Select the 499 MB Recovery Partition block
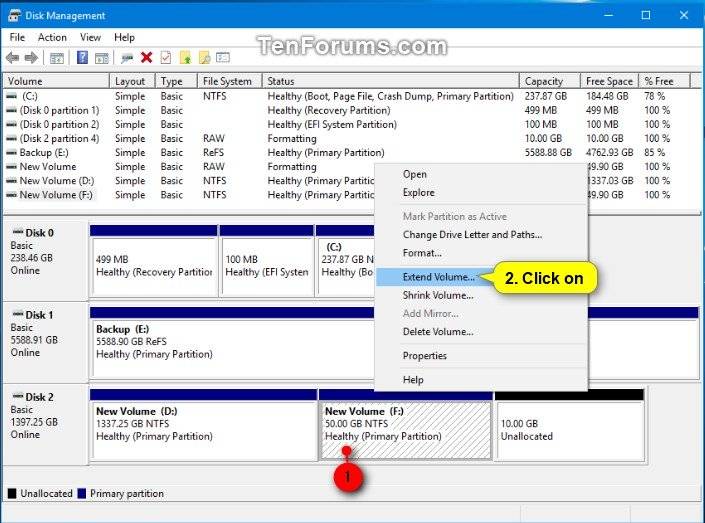This screenshot has width=705, height=523. (x=154, y=261)
